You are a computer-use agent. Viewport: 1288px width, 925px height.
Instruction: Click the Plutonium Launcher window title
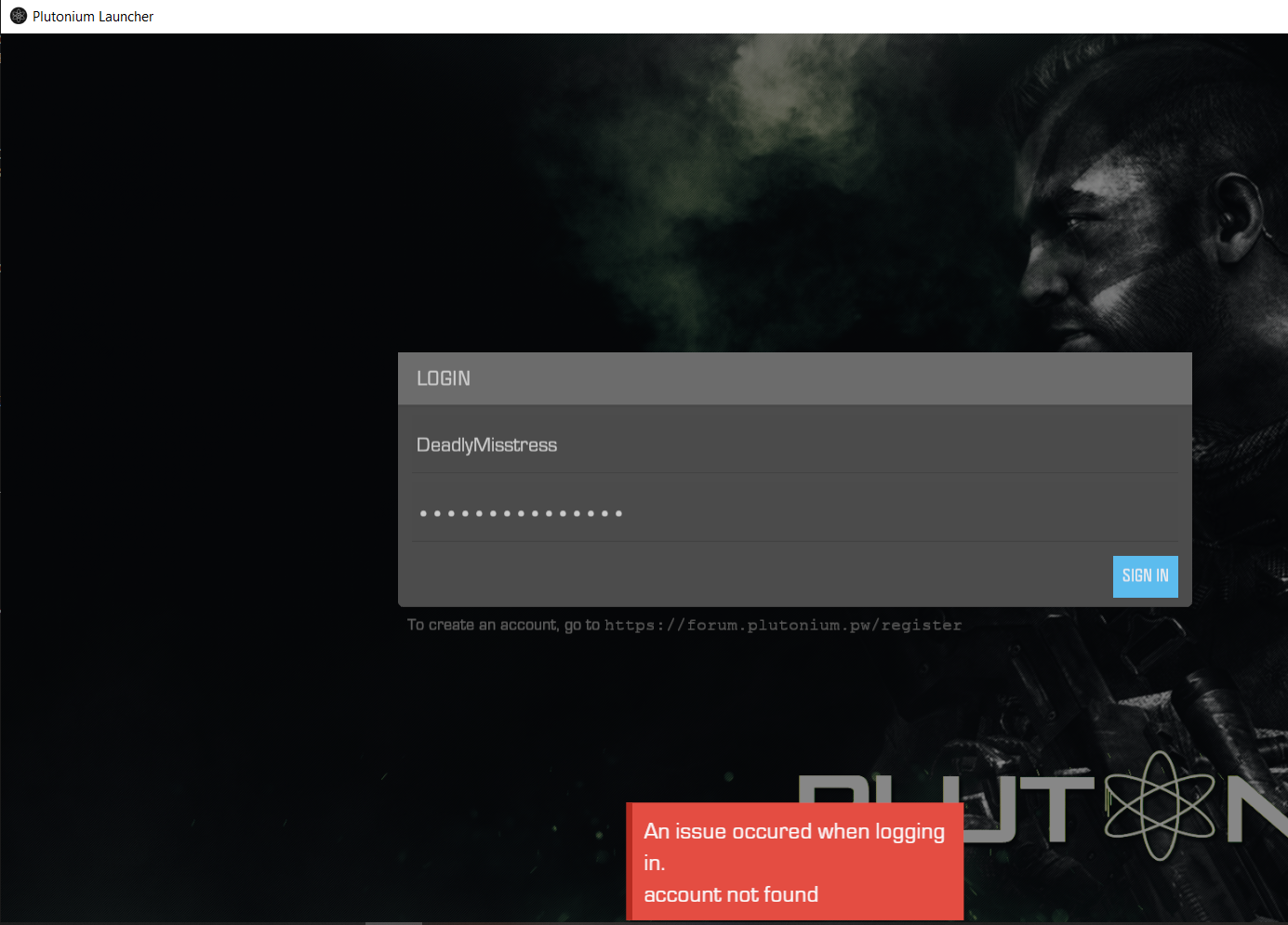93,17
